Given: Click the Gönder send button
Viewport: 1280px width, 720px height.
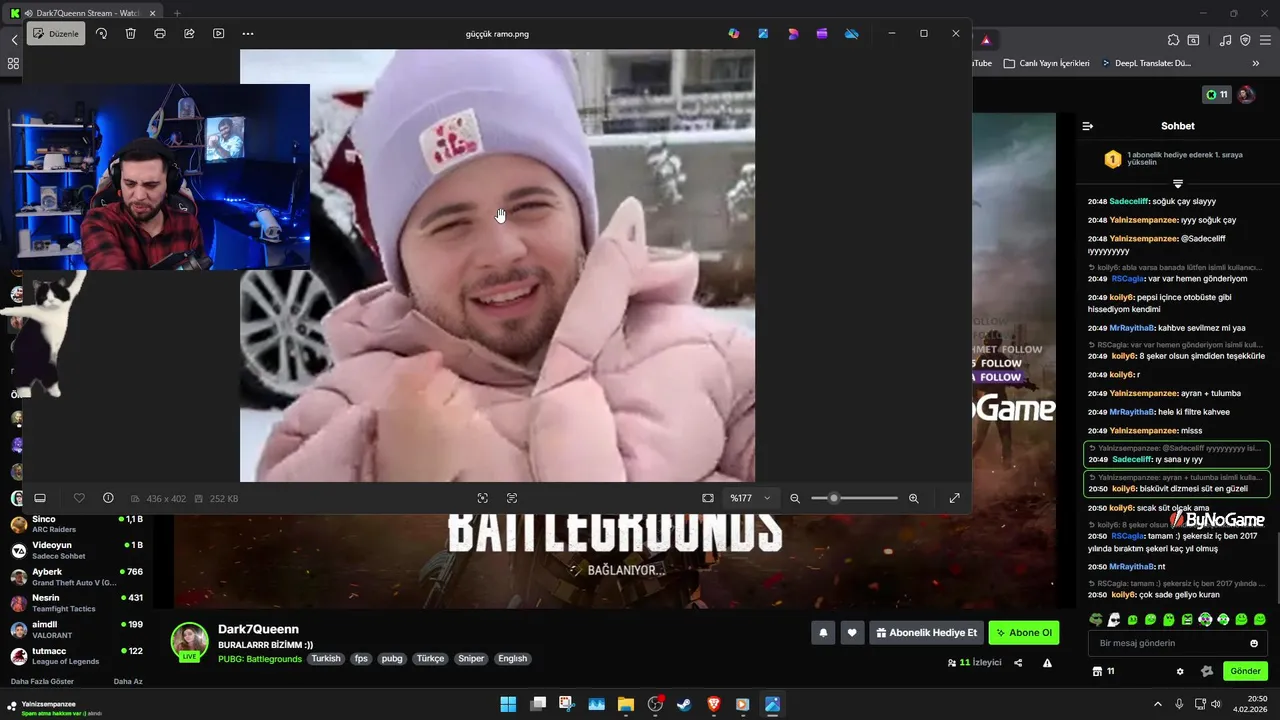Looking at the screenshot, I should (1245, 671).
